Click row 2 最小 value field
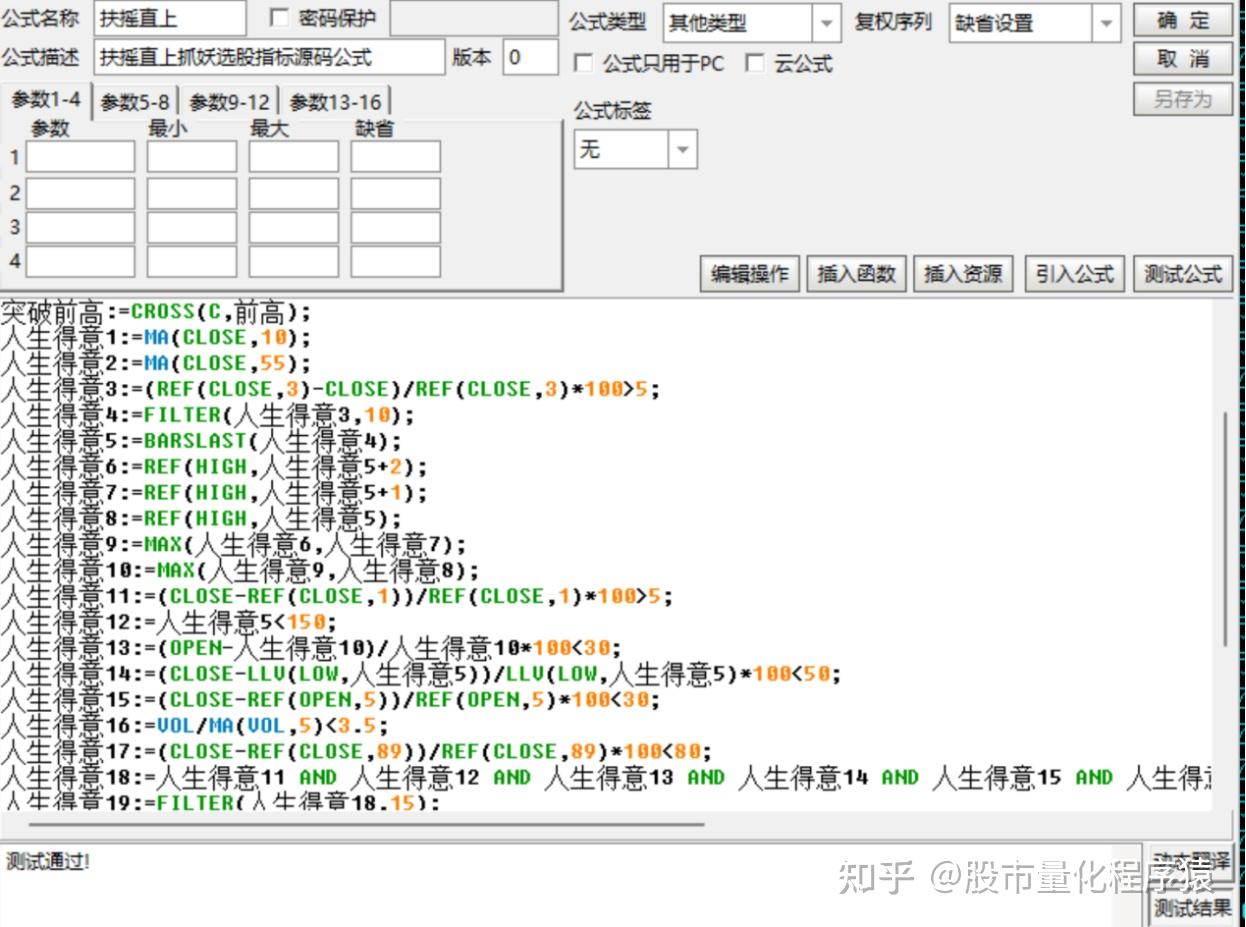The width and height of the screenshot is (1246, 927). point(192,193)
